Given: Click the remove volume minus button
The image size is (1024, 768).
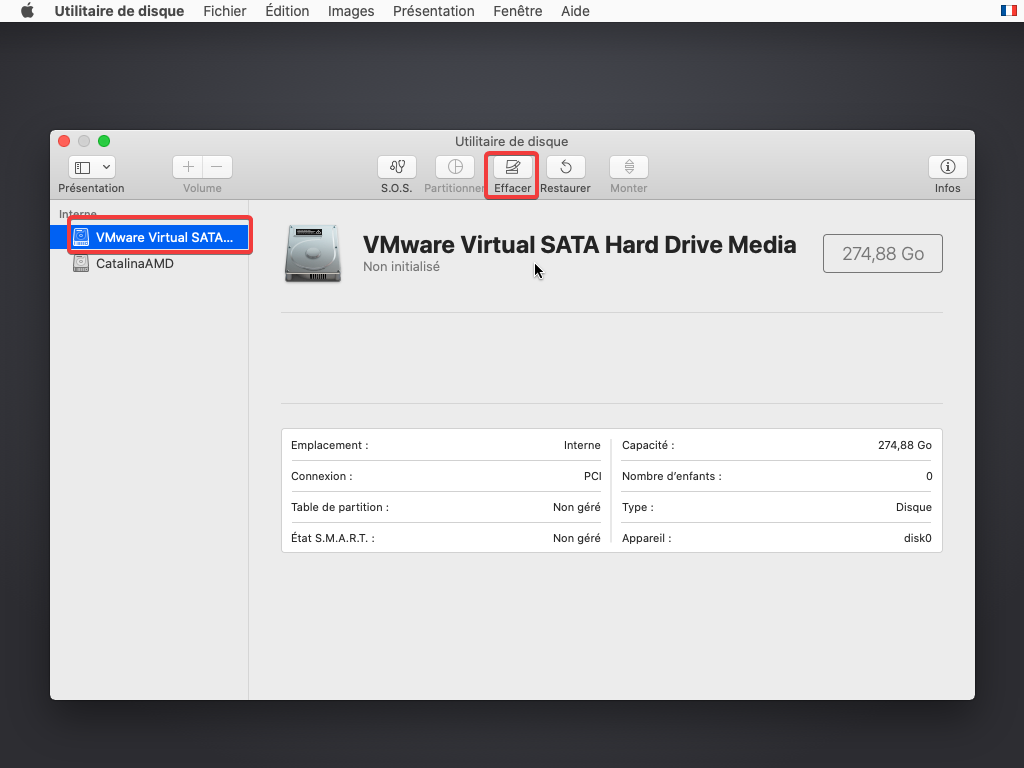Looking at the screenshot, I should 217,167.
